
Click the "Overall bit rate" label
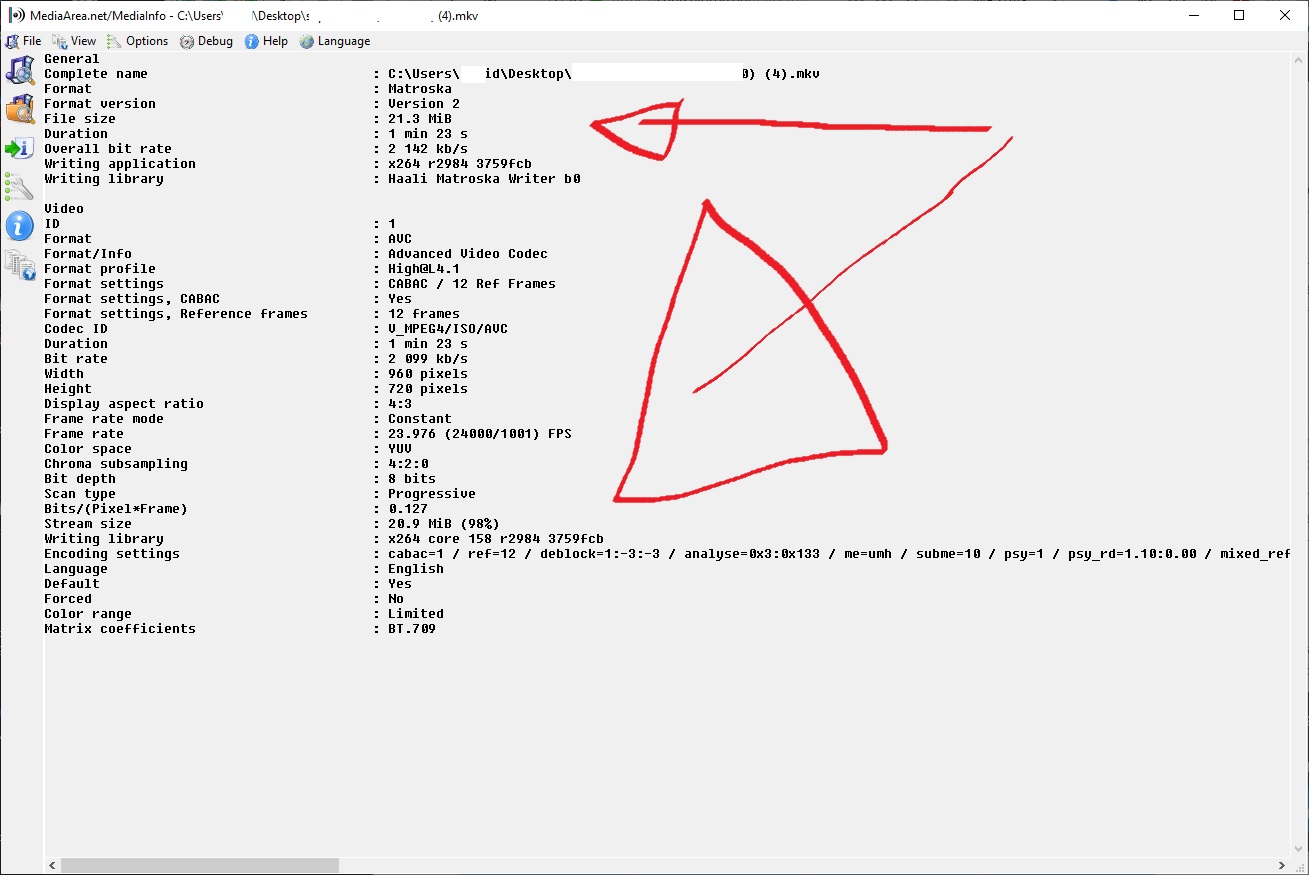pyautogui.click(x=108, y=149)
